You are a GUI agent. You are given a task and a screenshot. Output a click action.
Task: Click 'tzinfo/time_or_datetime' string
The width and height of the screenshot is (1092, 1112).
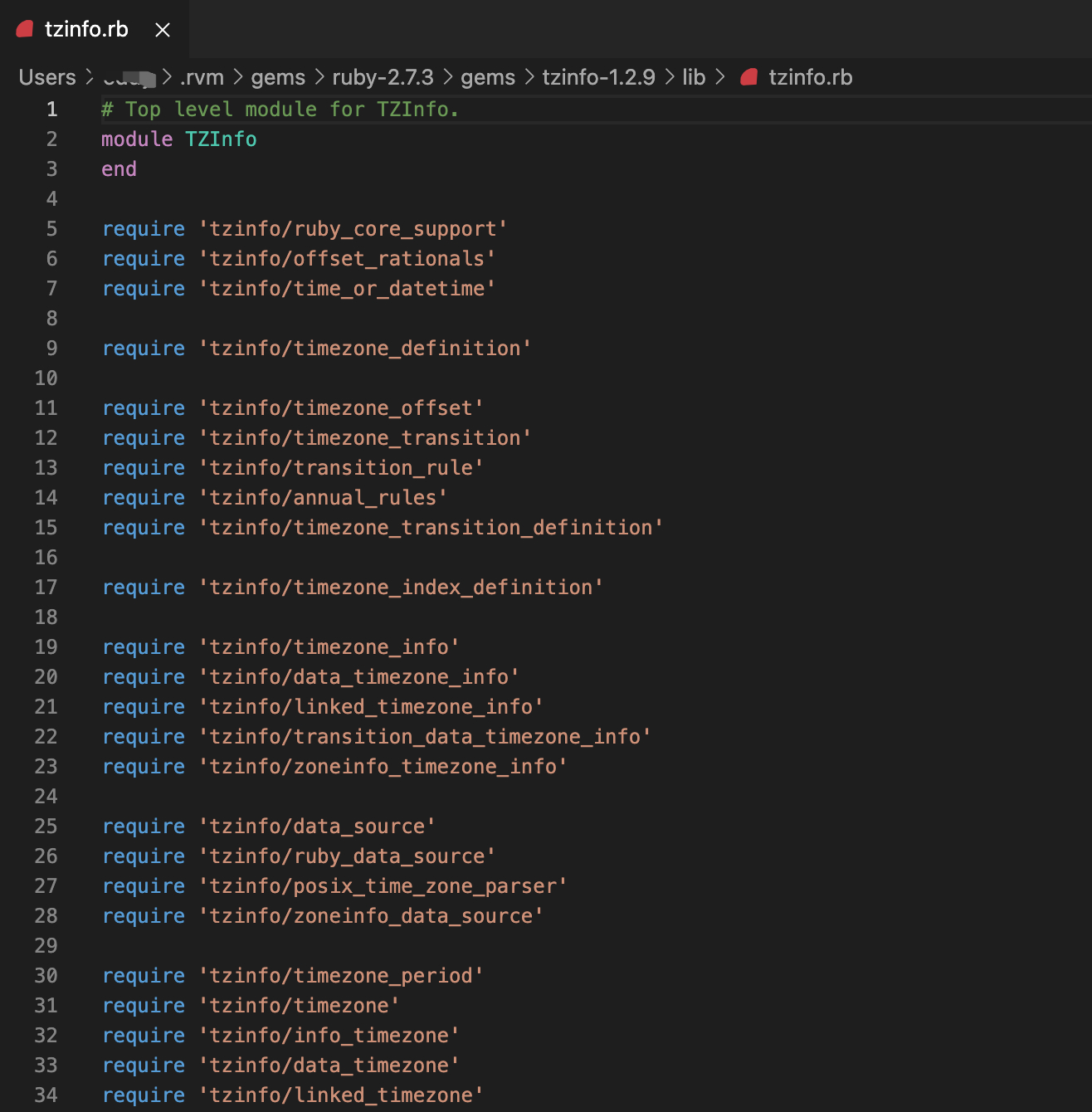click(347, 288)
